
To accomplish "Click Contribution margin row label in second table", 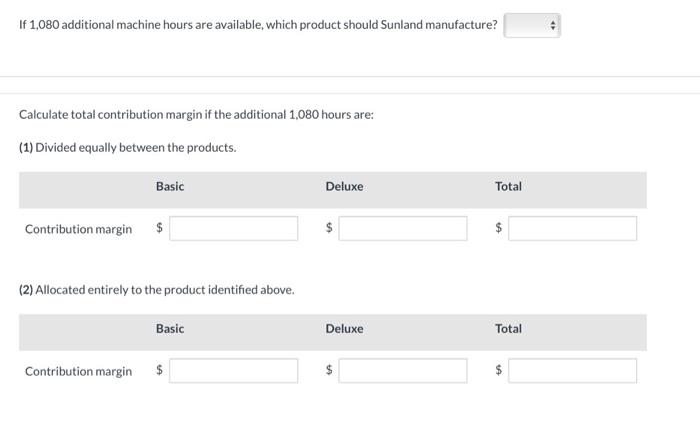I will [x=78, y=371].
